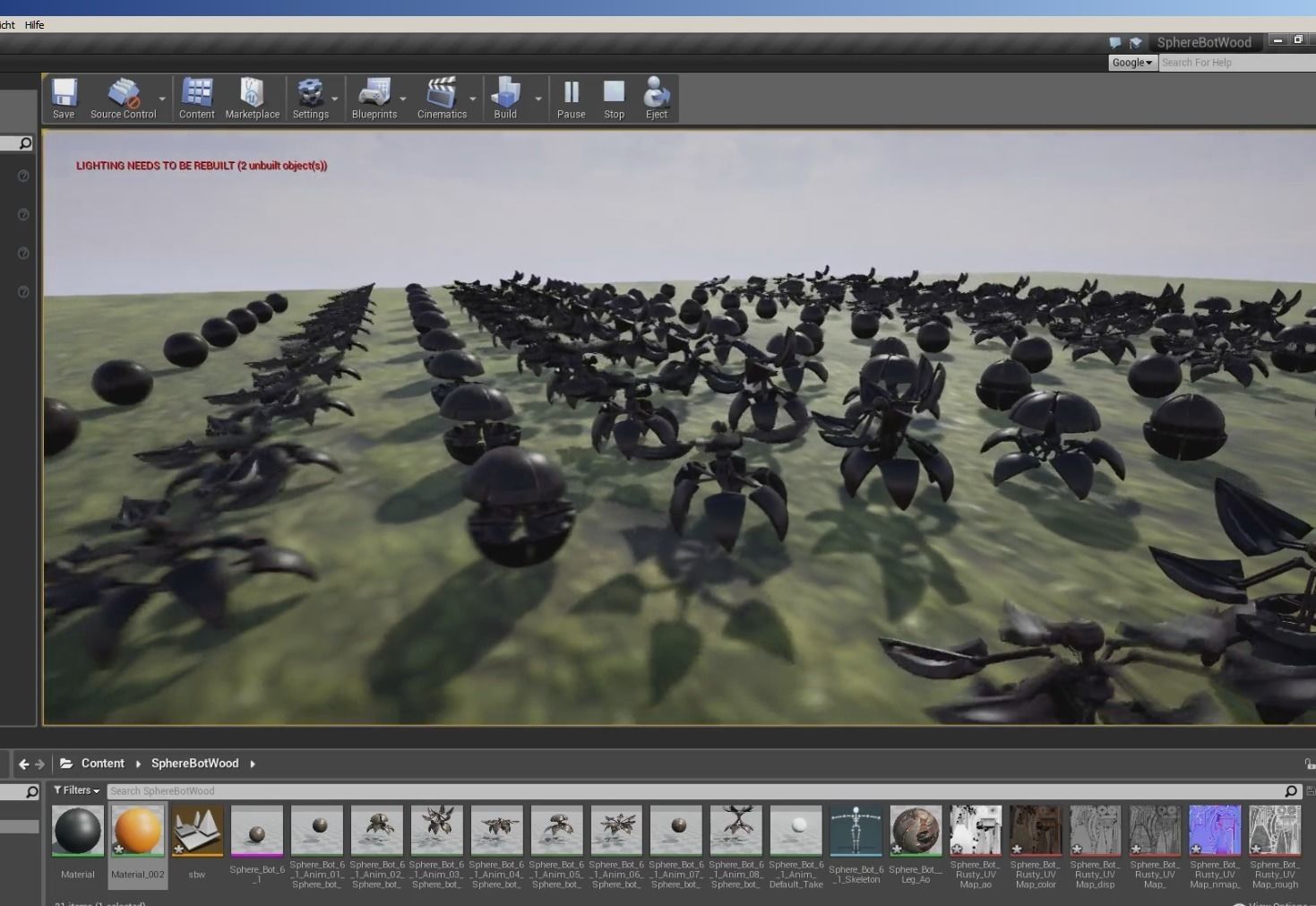Screen dimensions: 1316x906
Task: Expand the arrow after SphereBotWood breadcrumb
Action: [x=253, y=764]
